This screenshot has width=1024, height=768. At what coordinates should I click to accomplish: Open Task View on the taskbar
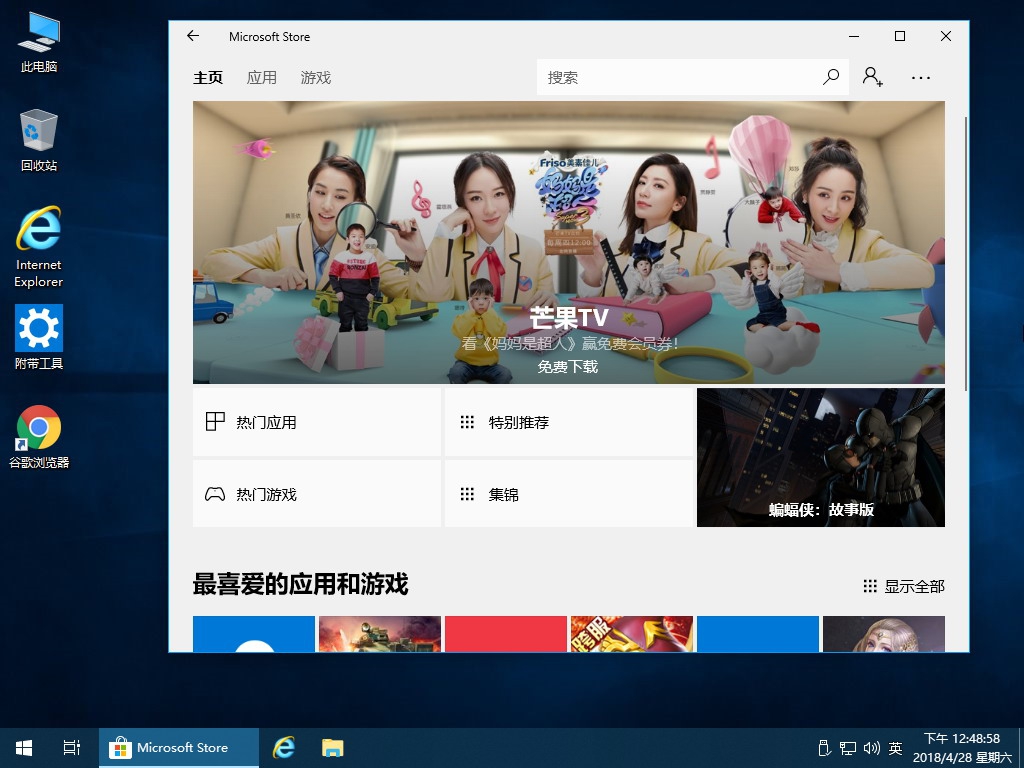tap(72, 748)
